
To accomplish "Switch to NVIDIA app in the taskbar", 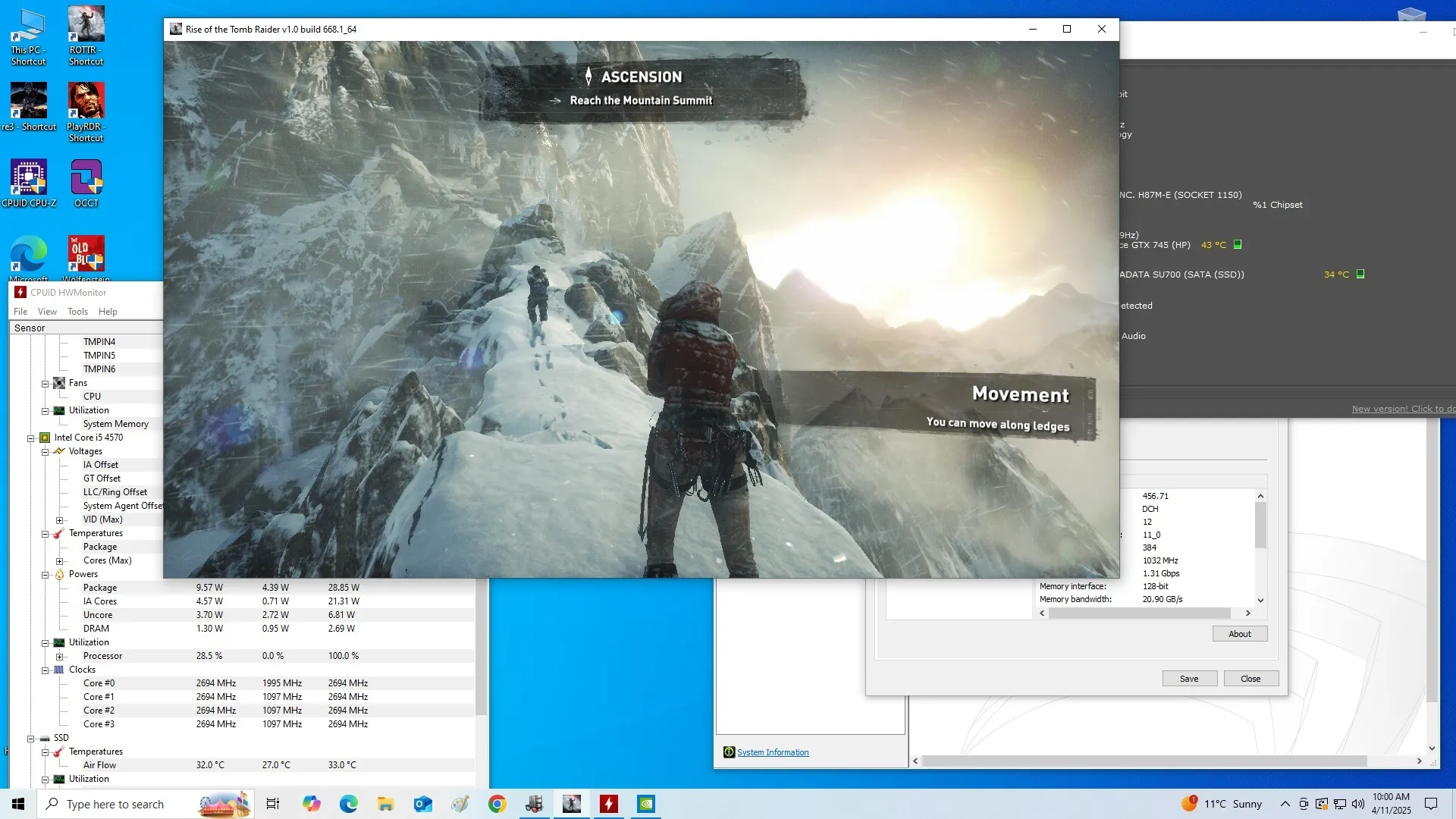I will point(646,804).
